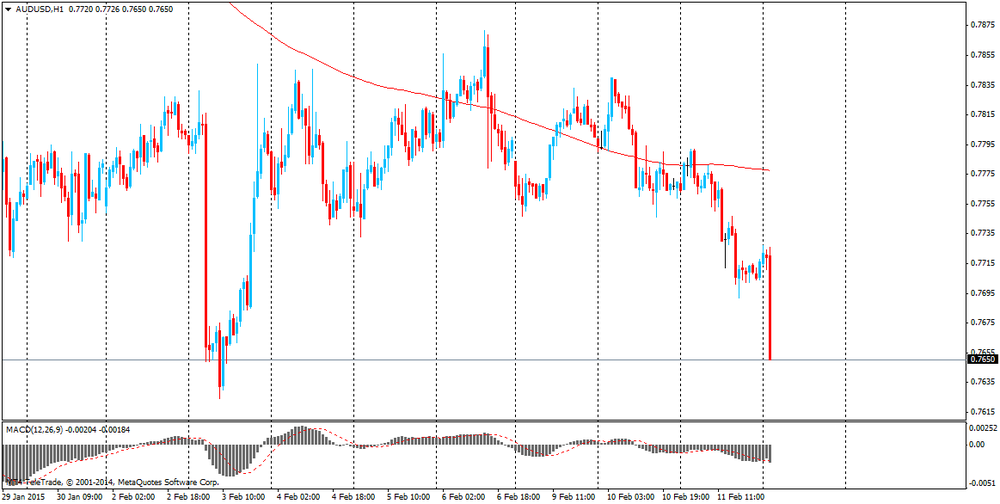The height and width of the screenshot is (504, 1000).
Task: Select the 0.7775 price axis label
Action: click(984, 174)
